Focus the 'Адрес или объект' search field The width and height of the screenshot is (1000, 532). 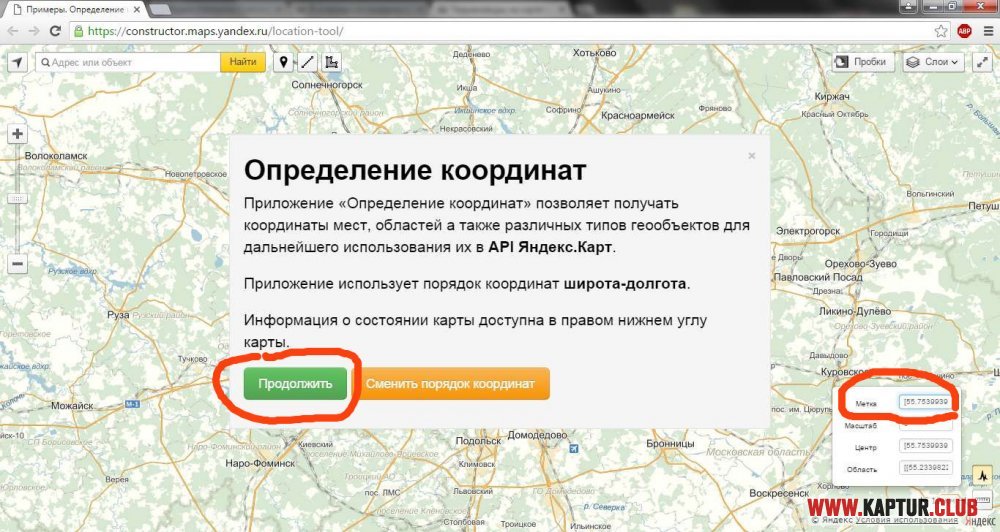[x=128, y=62]
